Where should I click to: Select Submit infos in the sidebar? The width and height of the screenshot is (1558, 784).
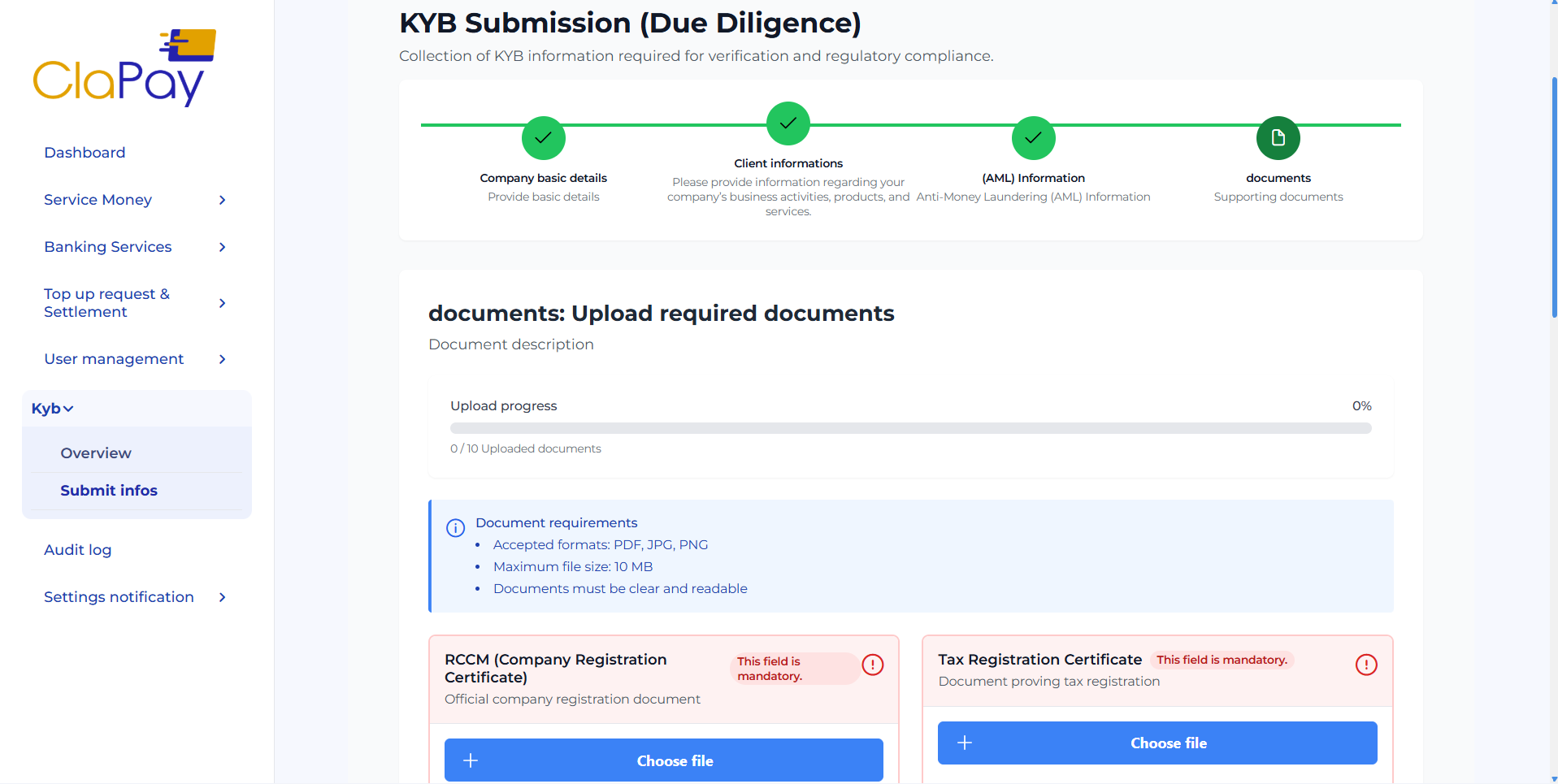coord(108,490)
